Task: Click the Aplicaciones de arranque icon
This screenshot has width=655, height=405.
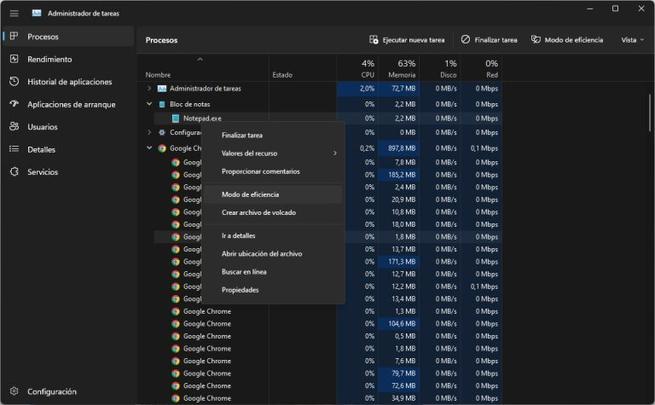Action: coord(14,104)
